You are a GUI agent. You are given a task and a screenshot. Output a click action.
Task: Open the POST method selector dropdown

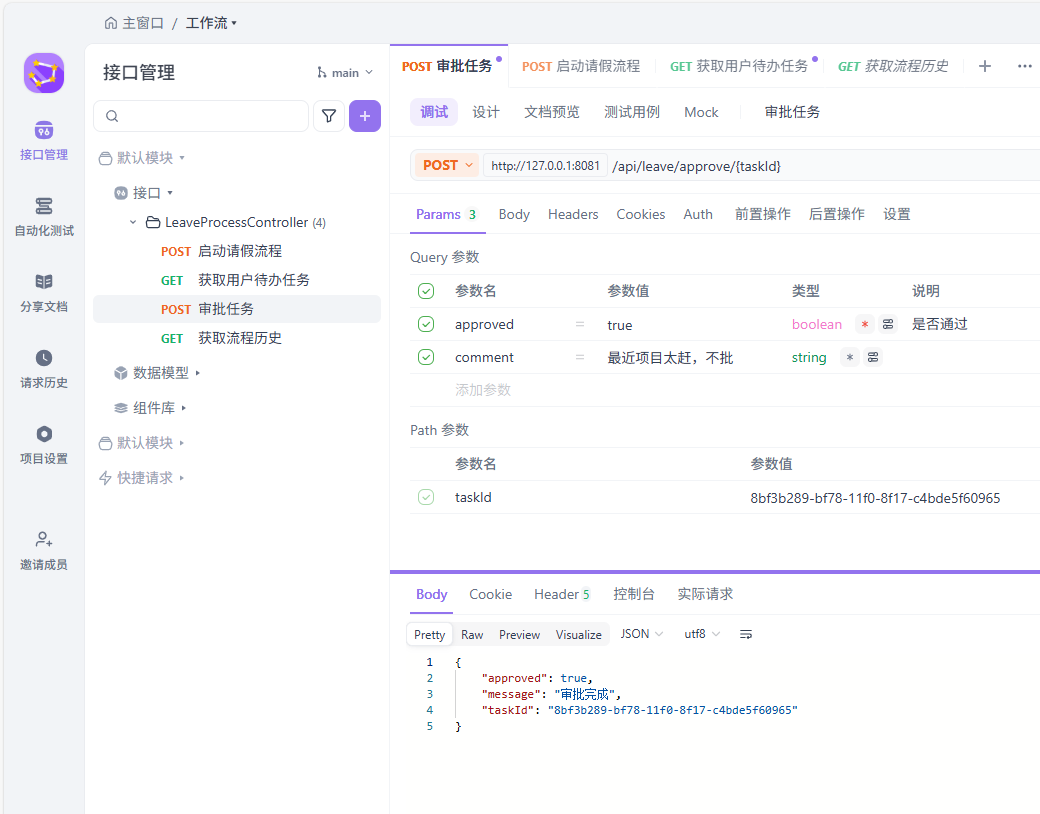point(446,165)
